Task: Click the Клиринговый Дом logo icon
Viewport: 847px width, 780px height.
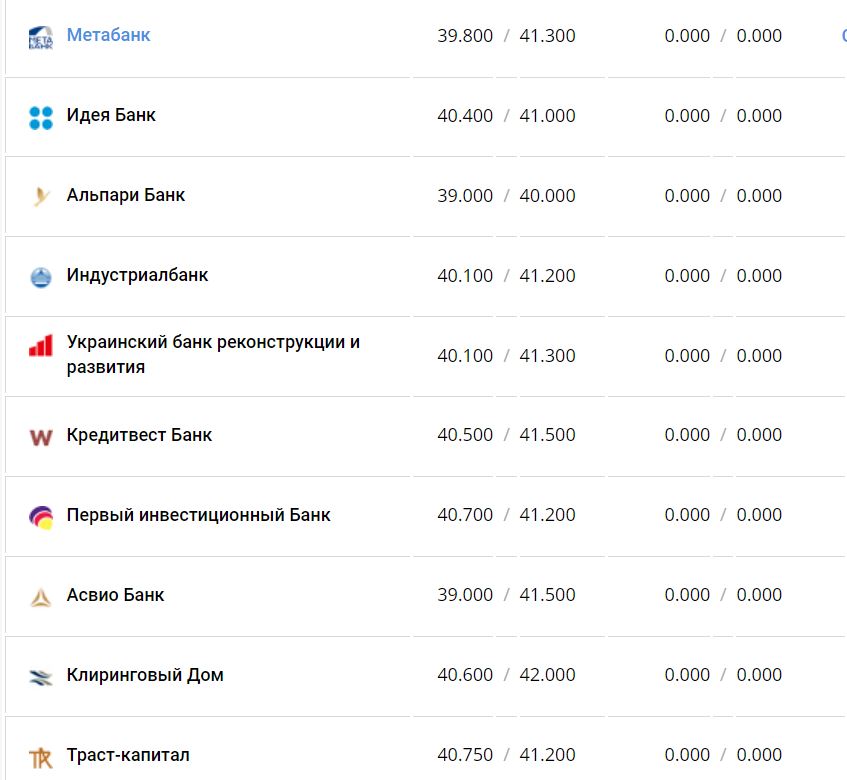Action: (40, 677)
